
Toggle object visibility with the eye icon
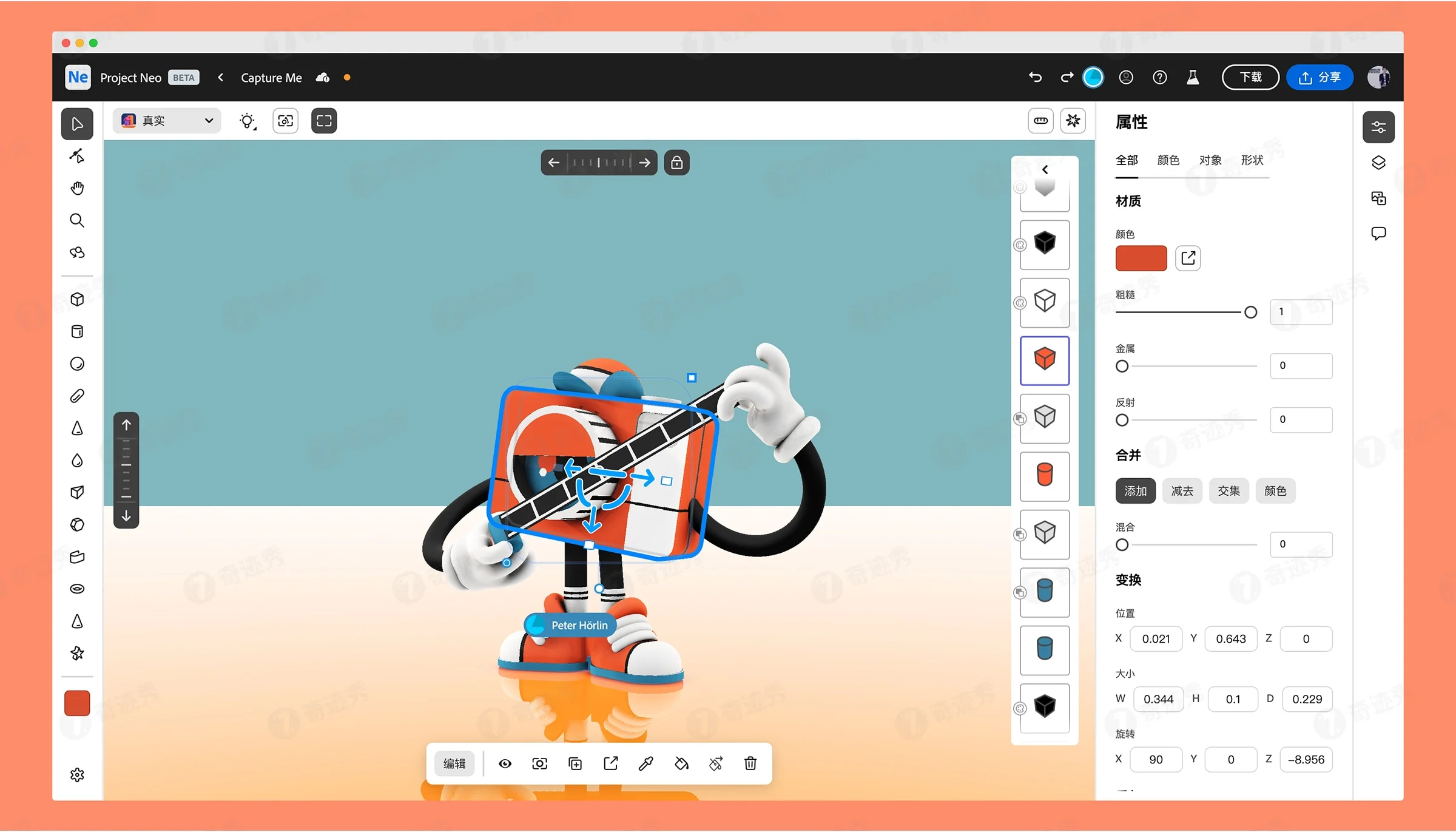pyautogui.click(x=505, y=763)
